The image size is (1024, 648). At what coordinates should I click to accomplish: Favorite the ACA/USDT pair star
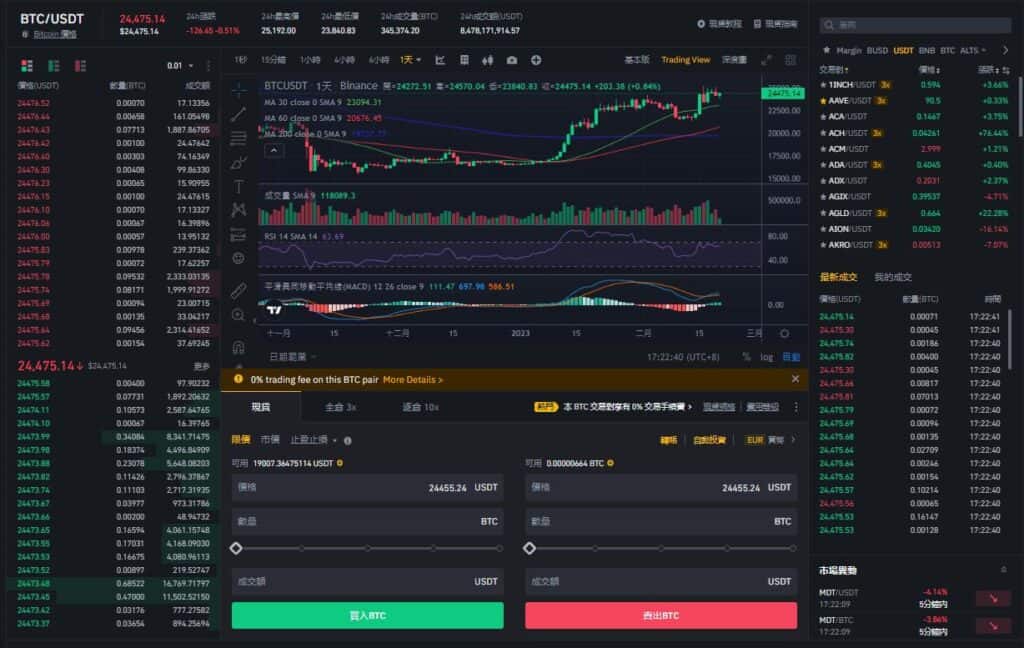tap(823, 117)
